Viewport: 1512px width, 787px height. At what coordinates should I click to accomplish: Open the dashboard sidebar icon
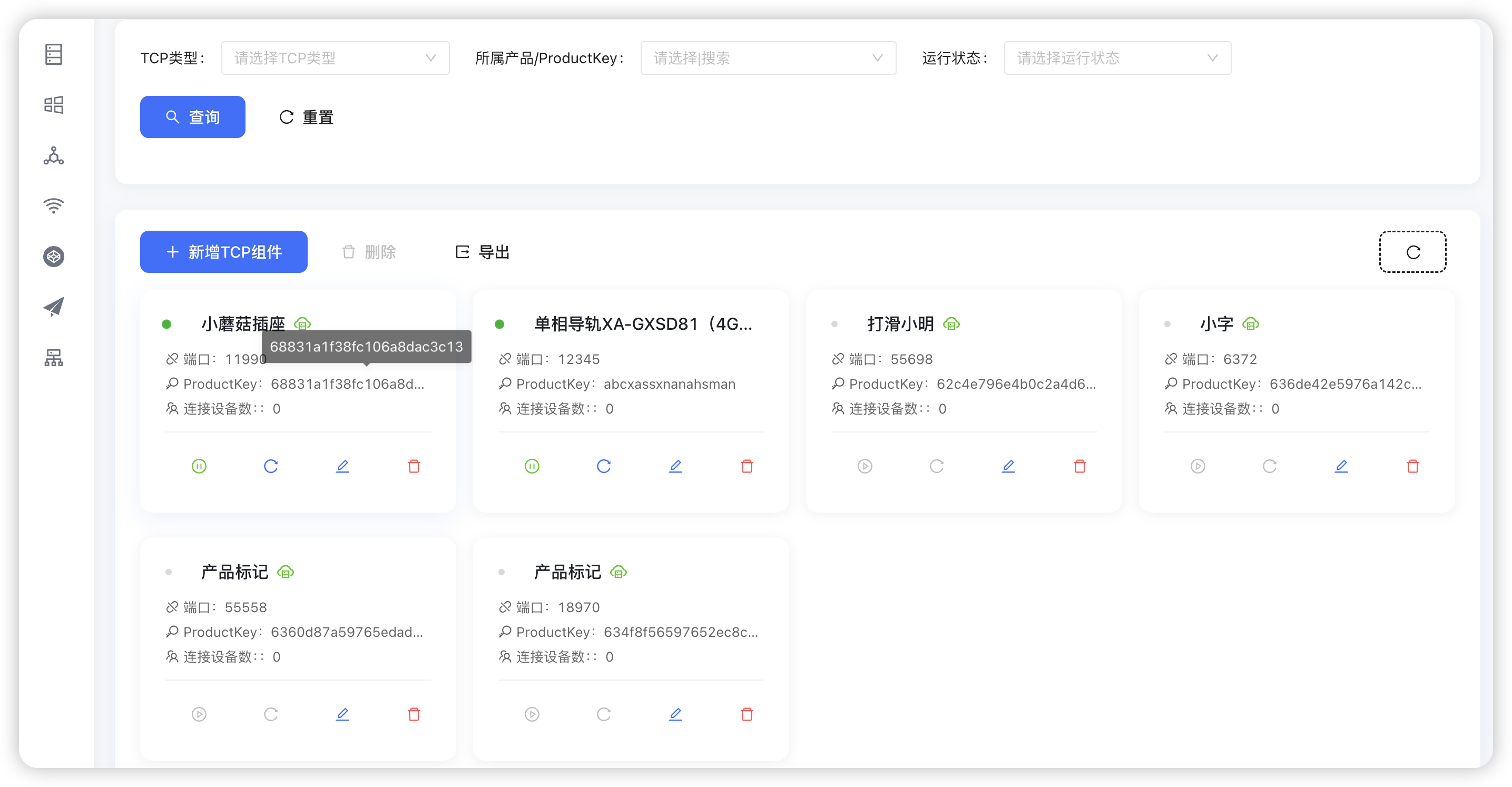(53, 104)
